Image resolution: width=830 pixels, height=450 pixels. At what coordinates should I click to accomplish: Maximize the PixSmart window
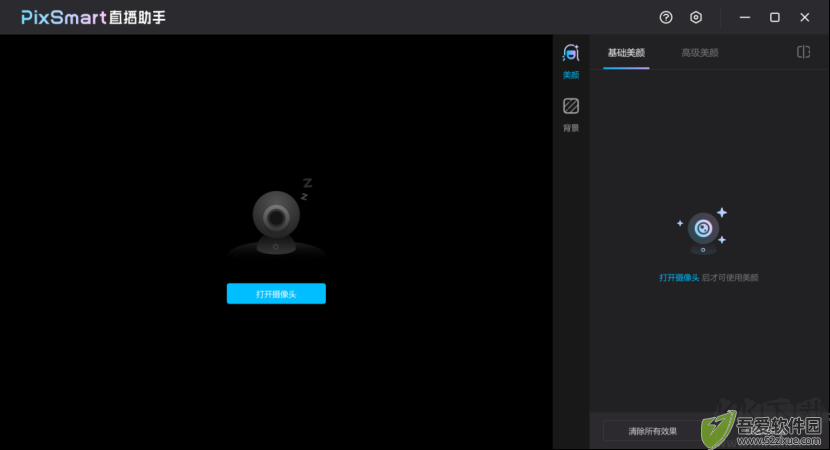click(774, 17)
